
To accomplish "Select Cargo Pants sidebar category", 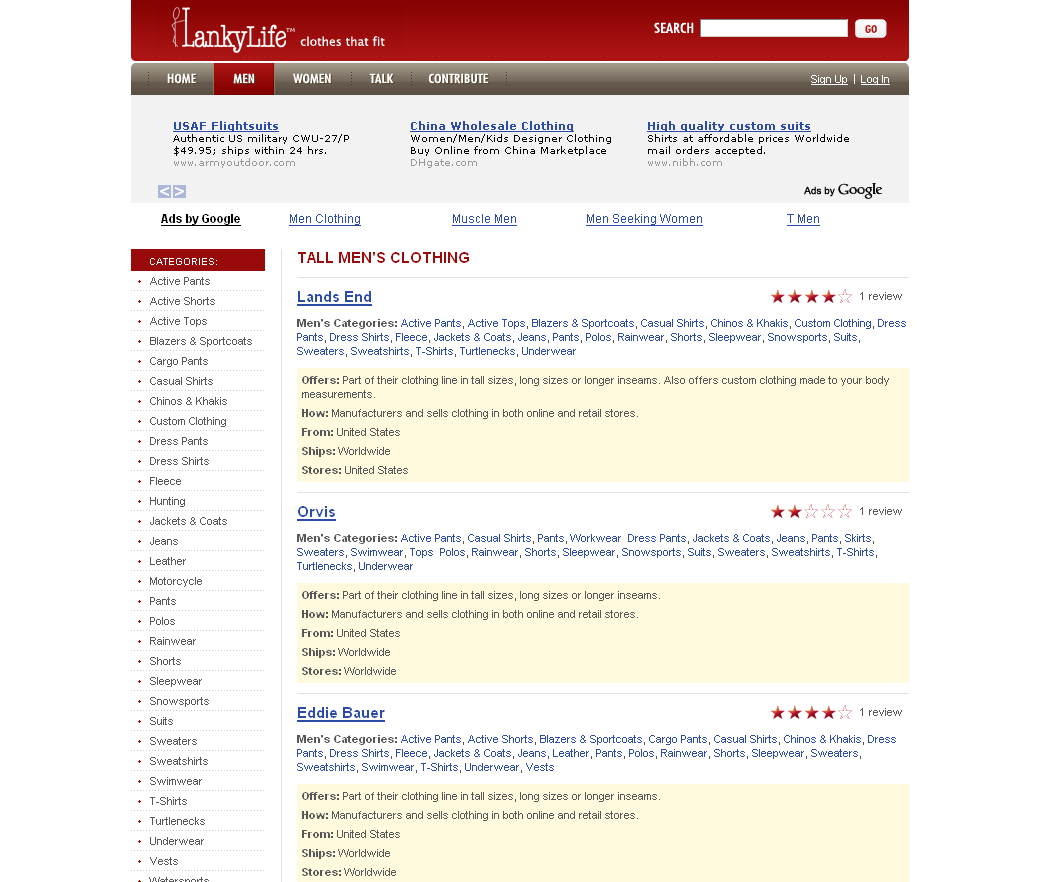I will 178,361.
